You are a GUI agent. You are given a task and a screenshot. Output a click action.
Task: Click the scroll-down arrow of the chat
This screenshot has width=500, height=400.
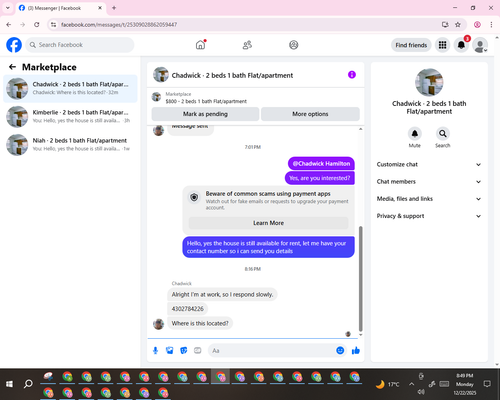point(360,335)
